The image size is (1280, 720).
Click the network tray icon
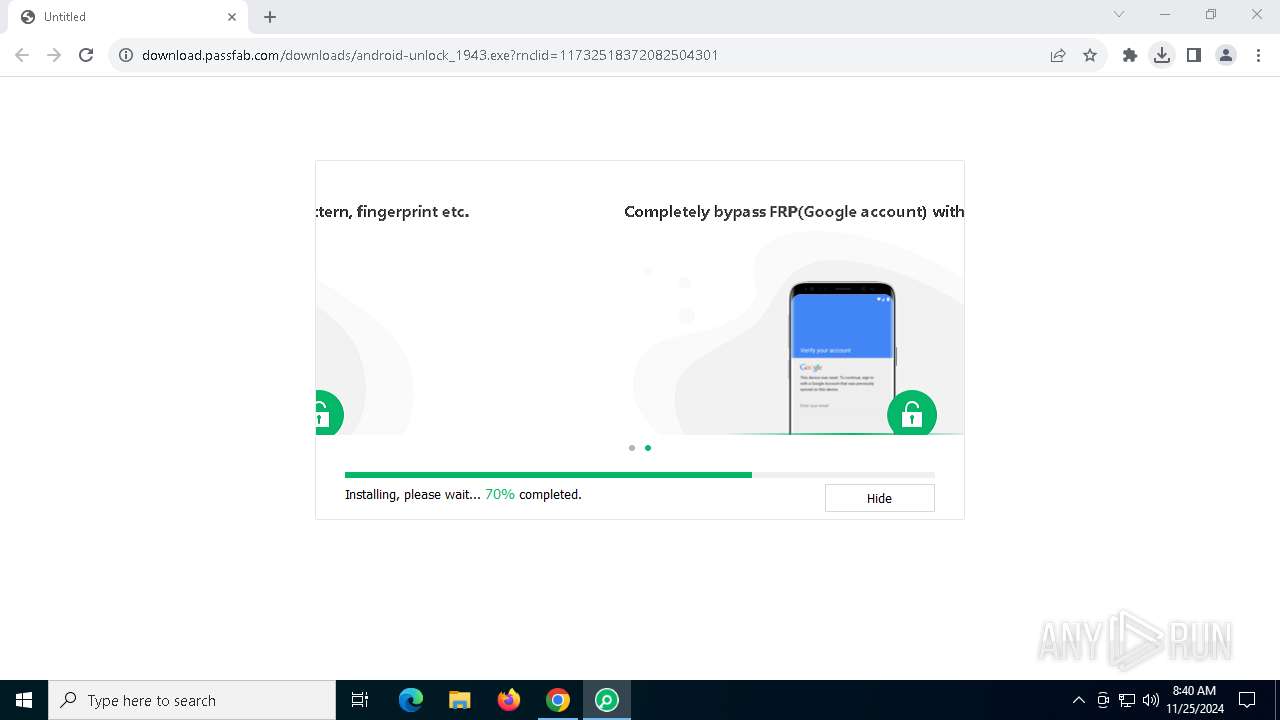click(x=1127, y=700)
